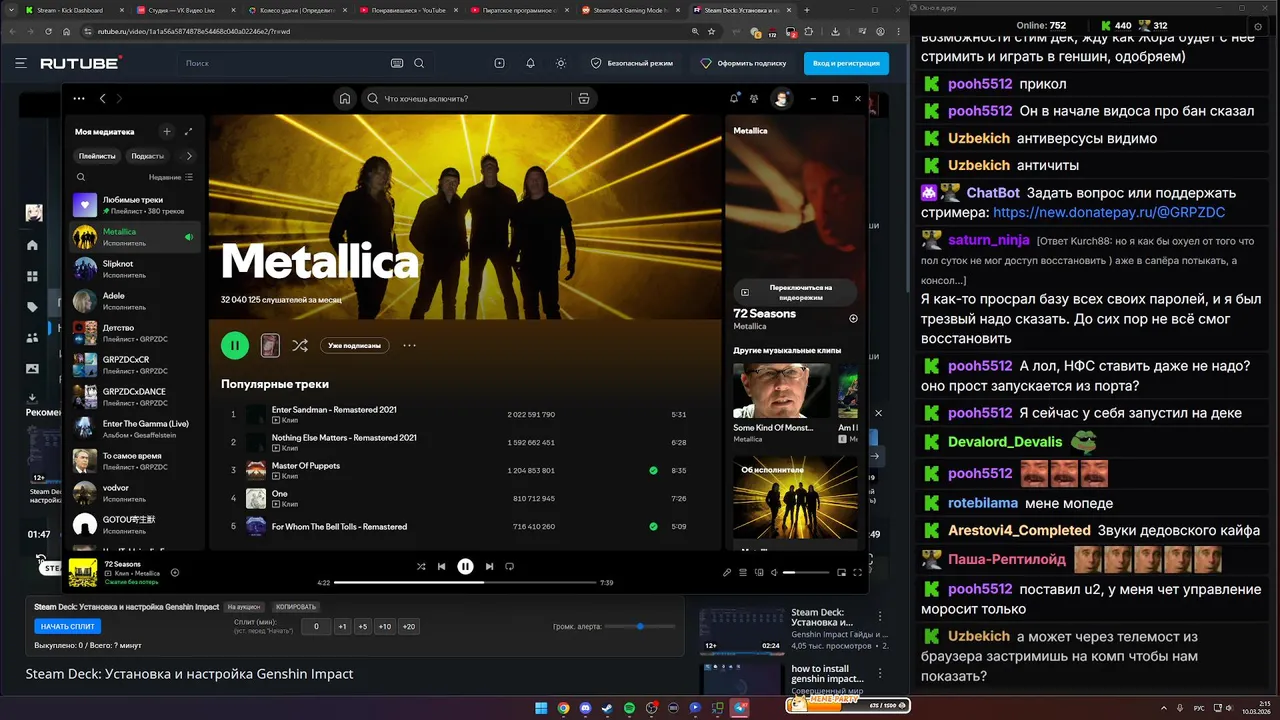Toggle liked checkmark for For Whom The Bell Tolls
Screen dimensions: 1280x720
click(653, 526)
